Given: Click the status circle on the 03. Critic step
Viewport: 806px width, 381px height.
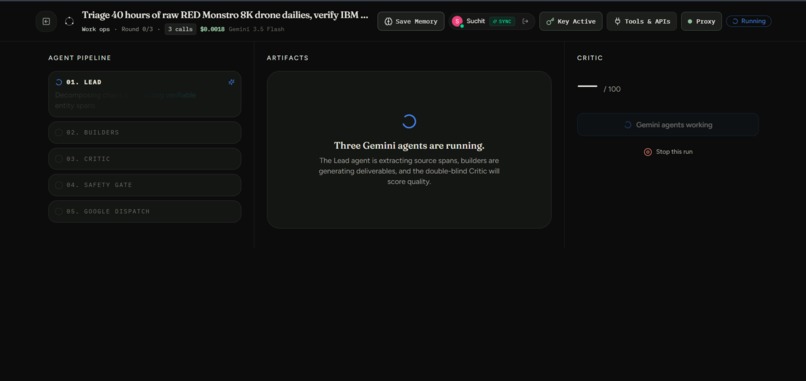Looking at the screenshot, I should coord(59,159).
